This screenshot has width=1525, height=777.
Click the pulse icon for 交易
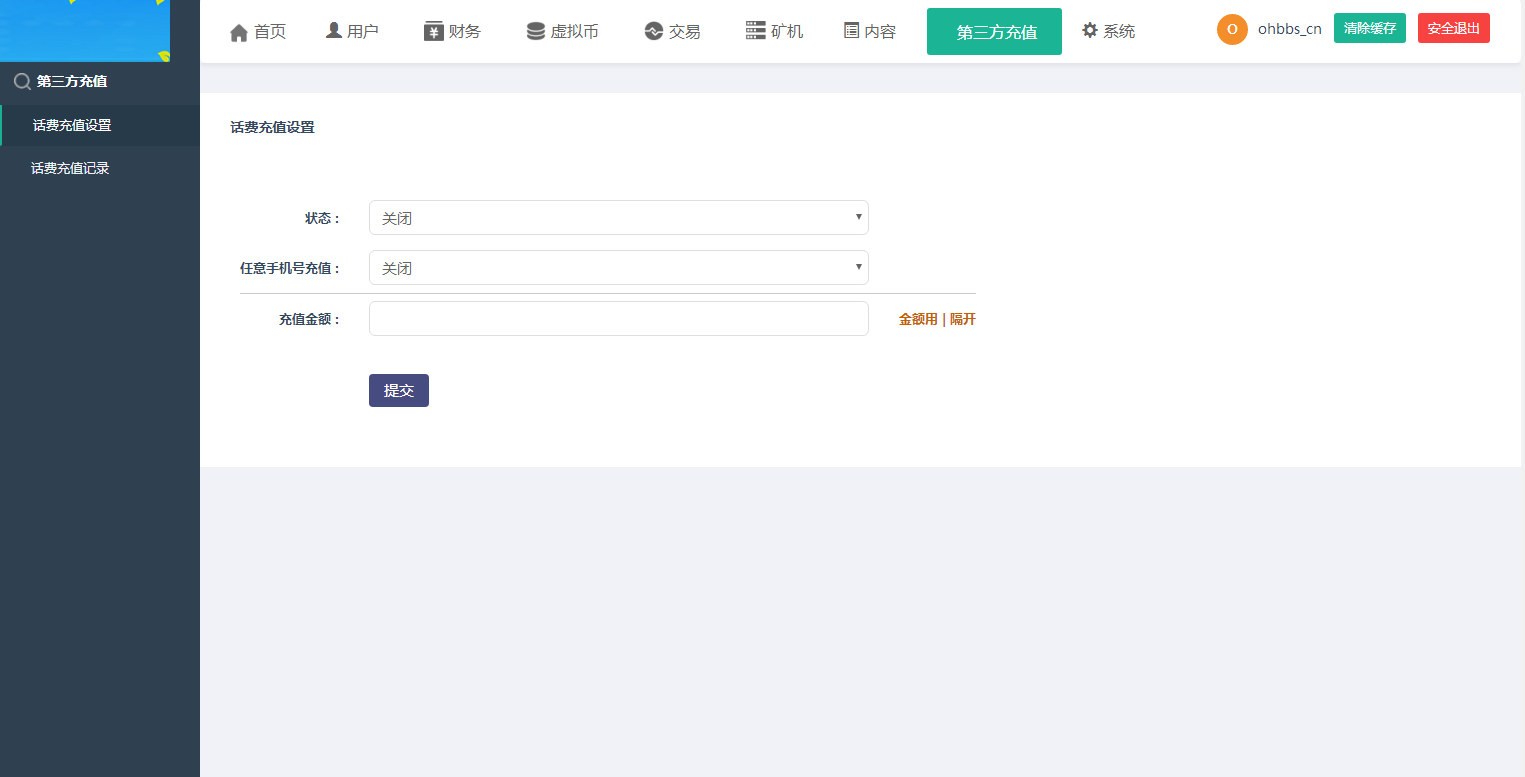(x=654, y=31)
